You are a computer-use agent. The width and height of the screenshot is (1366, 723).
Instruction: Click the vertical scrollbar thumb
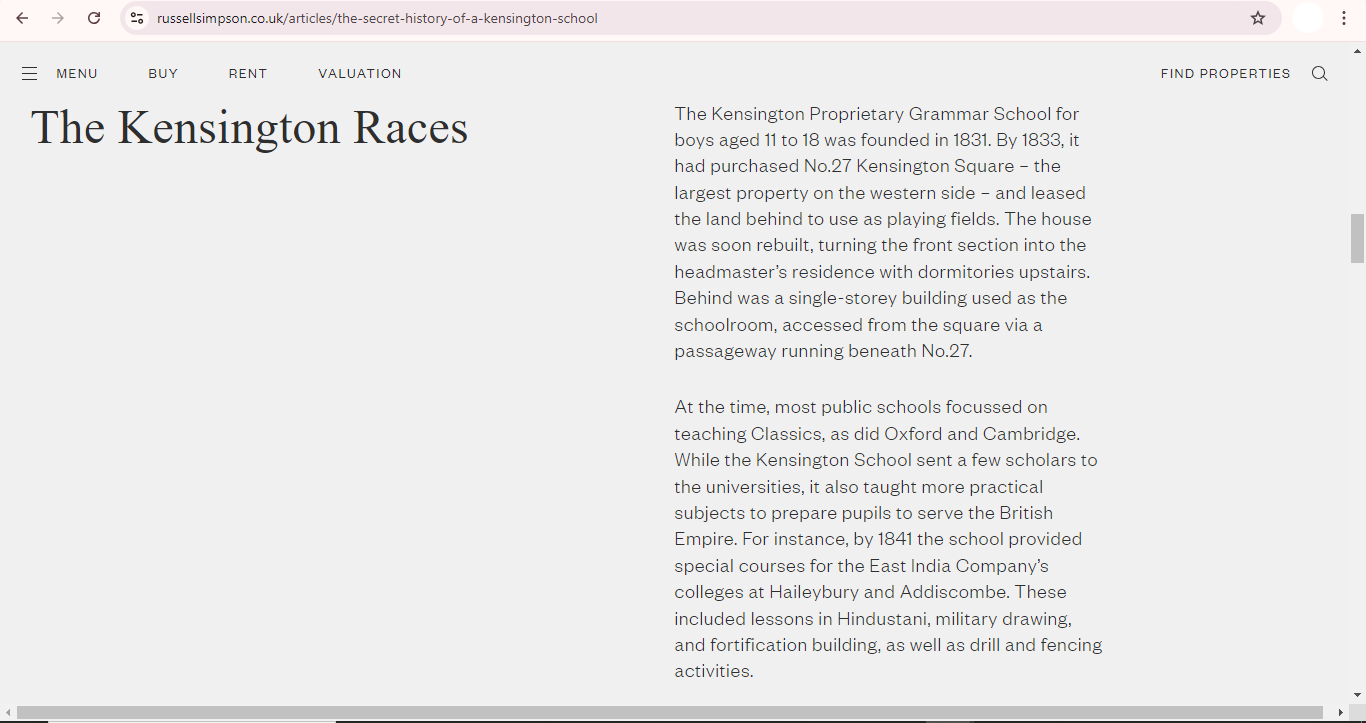click(x=1357, y=238)
